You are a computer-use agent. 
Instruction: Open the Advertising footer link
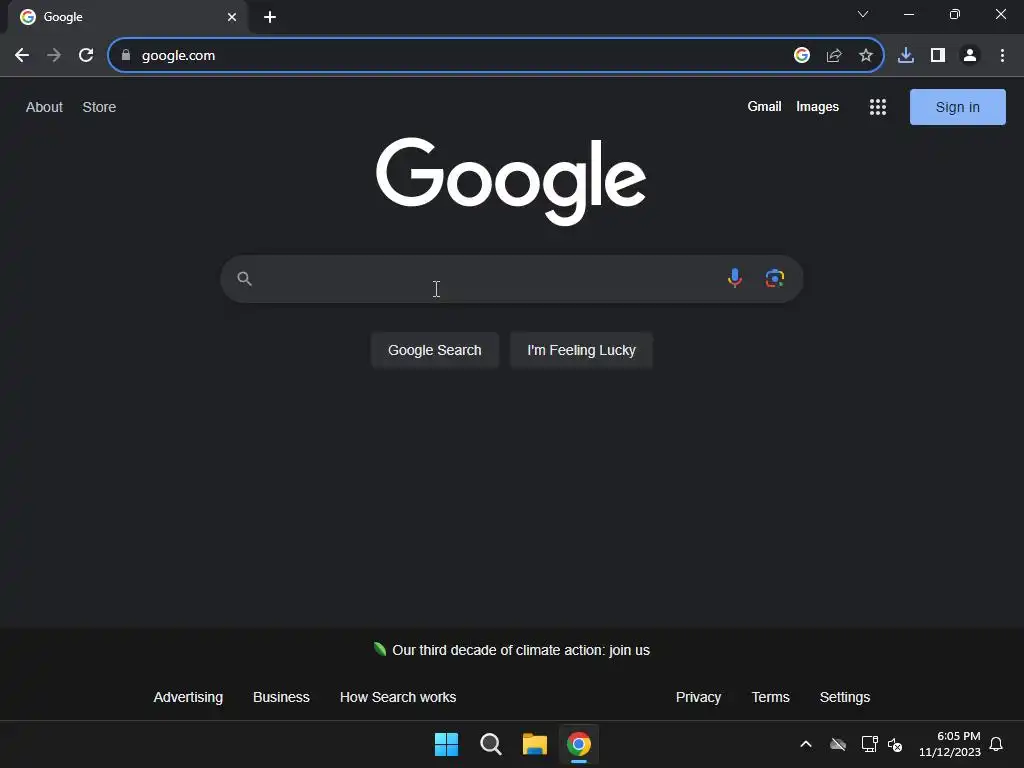(x=188, y=697)
